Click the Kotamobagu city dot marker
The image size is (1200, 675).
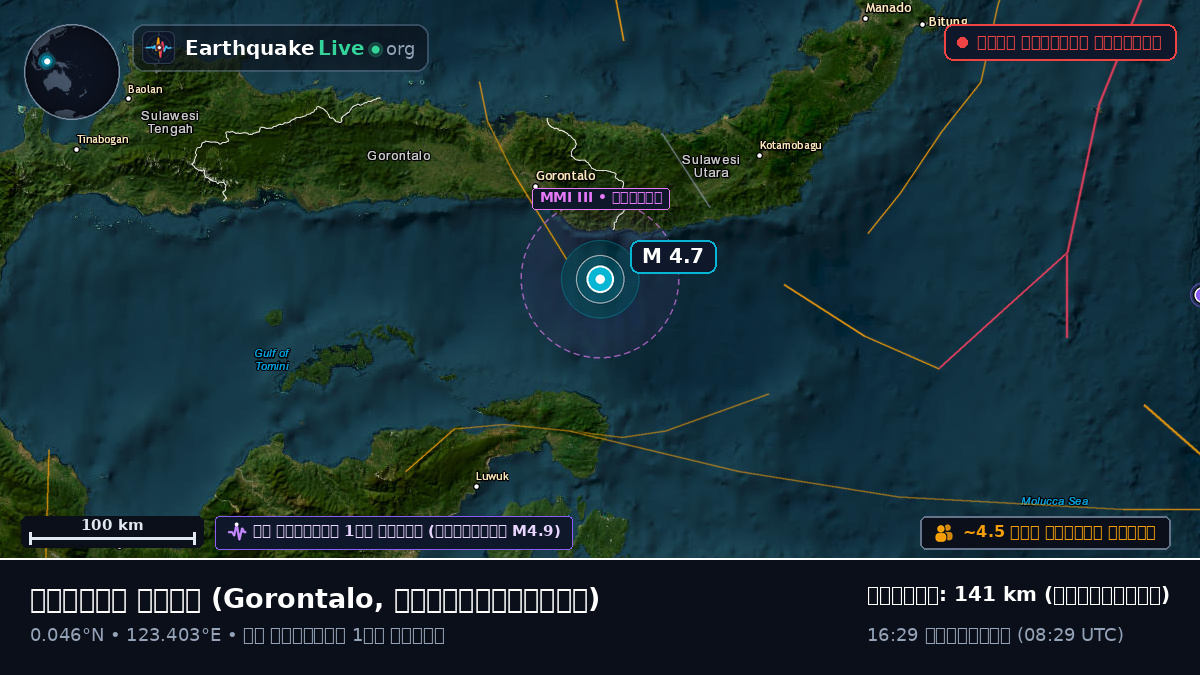761,156
